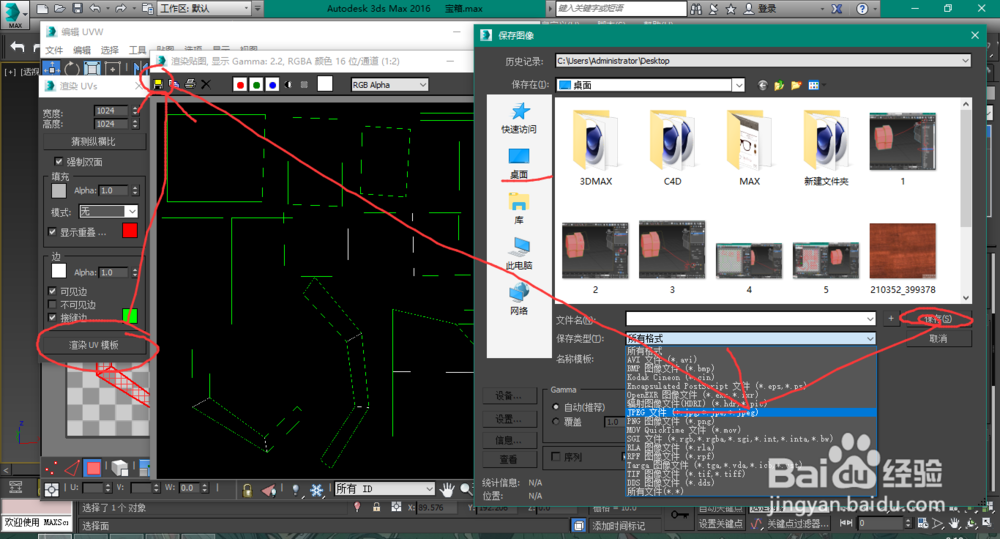Toggle 强制双面 checkbox
Viewport: 1000px width, 539px height.
click(59, 162)
